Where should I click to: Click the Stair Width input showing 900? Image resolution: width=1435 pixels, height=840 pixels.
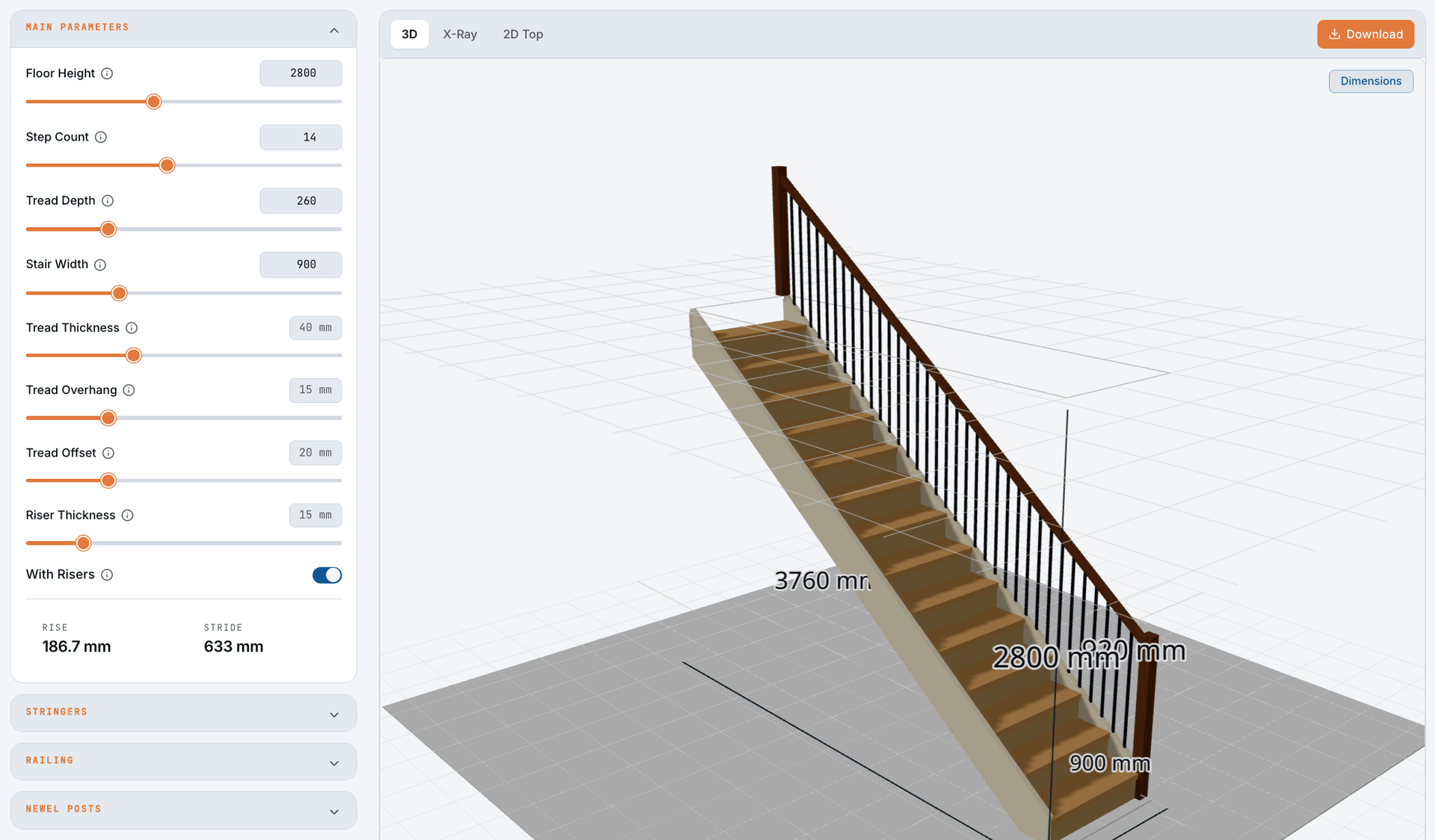click(300, 265)
